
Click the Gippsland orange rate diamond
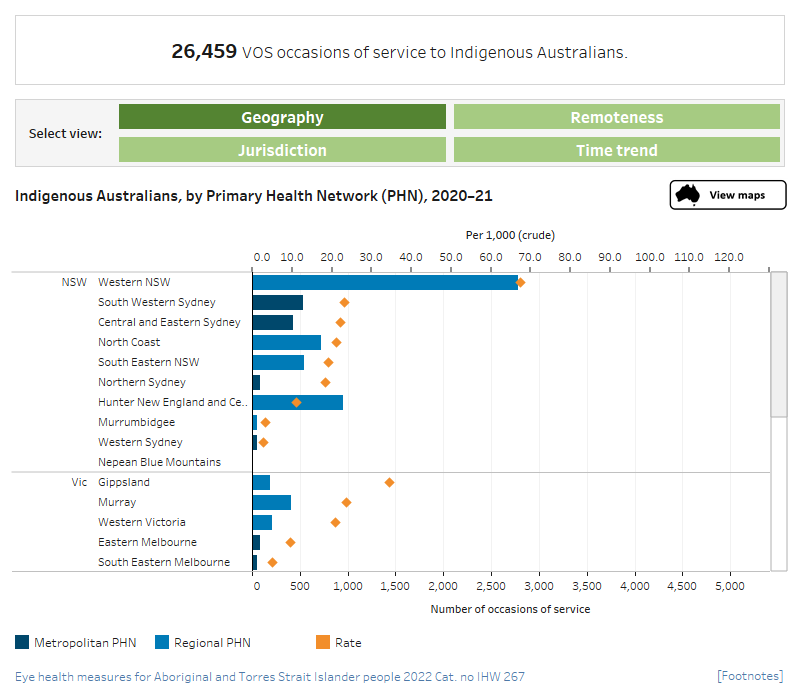pos(389,482)
